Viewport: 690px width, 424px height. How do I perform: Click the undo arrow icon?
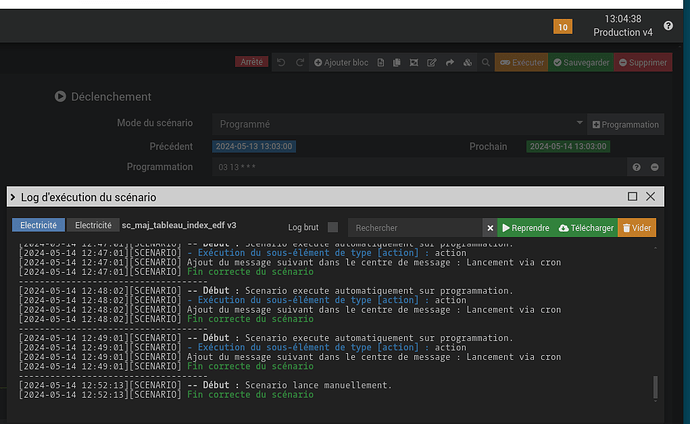(281, 62)
